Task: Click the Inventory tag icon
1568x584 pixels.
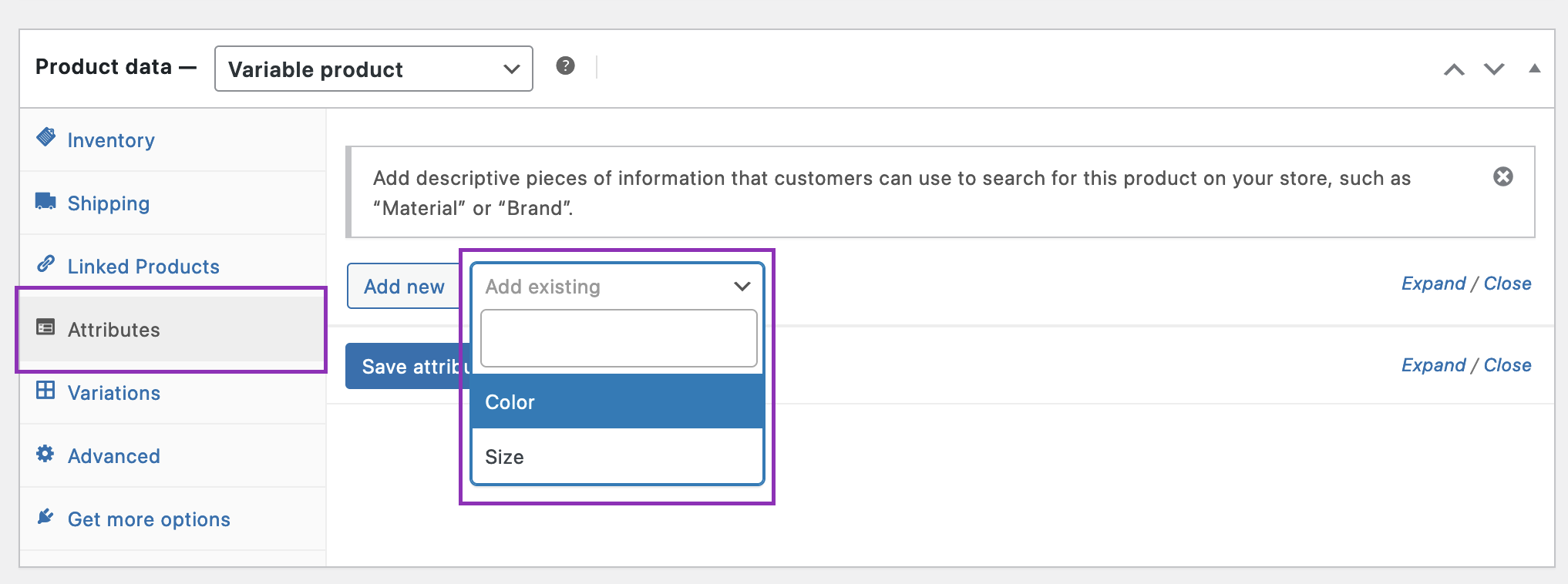Action: tap(46, 138)
